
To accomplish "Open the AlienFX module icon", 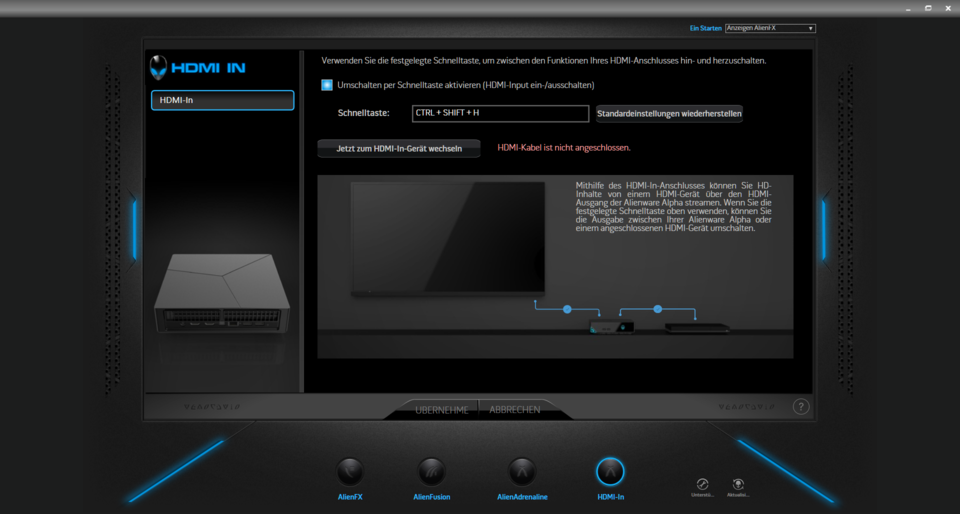I will 350,472.
